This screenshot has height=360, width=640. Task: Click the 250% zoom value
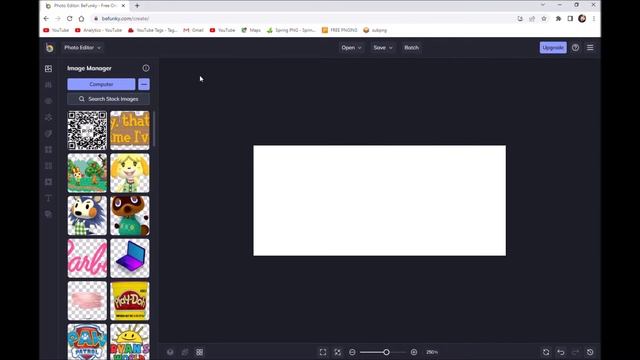(432, 352)
